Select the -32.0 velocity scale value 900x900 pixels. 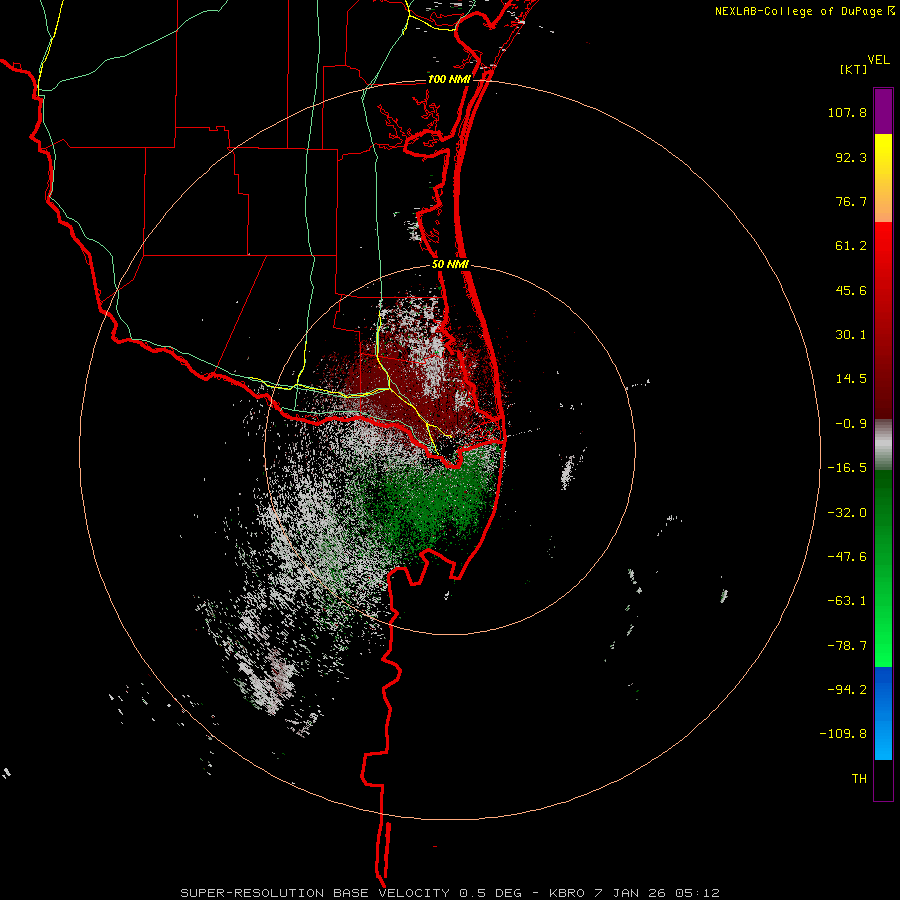847,513
